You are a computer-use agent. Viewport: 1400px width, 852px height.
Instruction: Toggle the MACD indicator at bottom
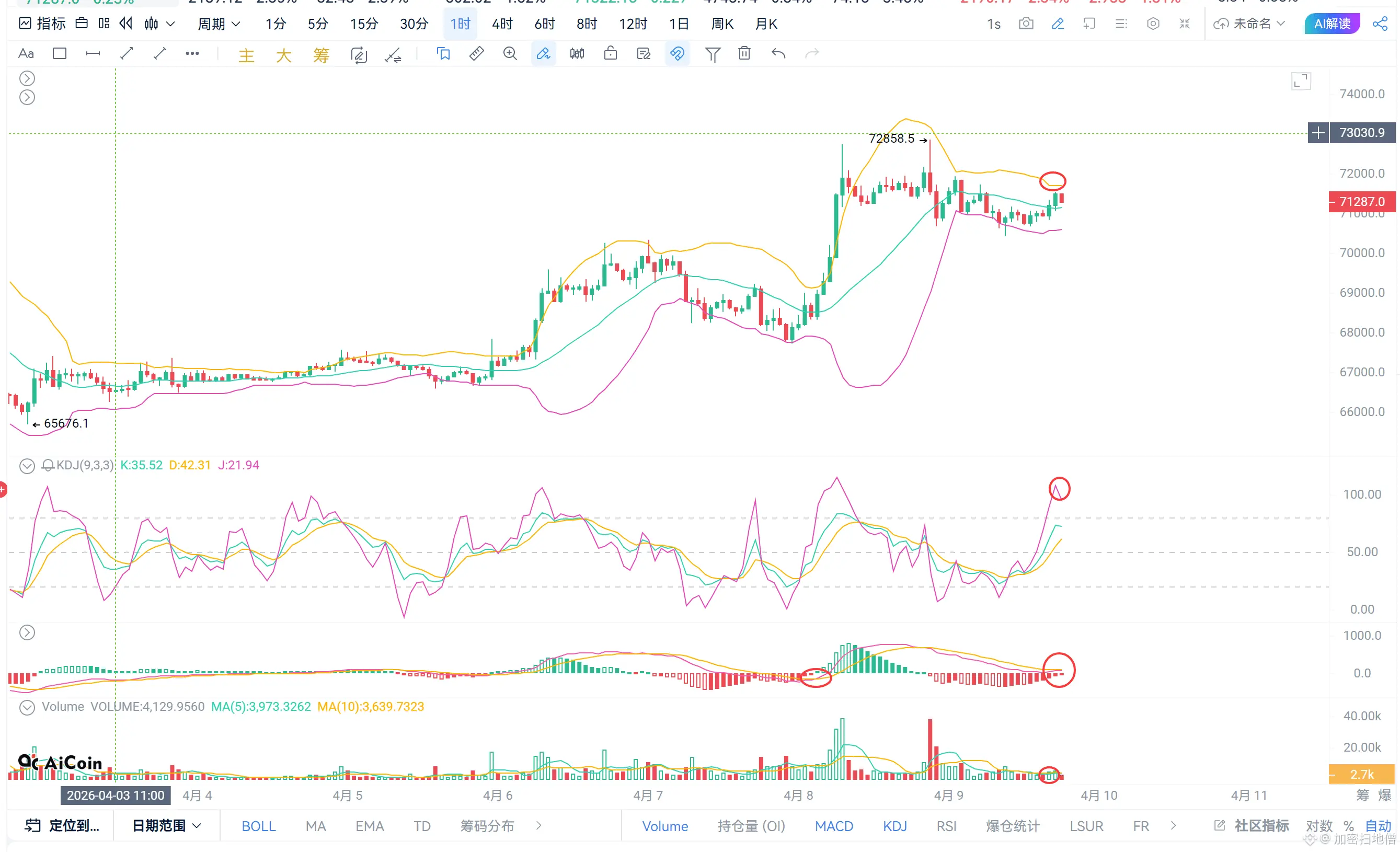click(x=833, y=826)
